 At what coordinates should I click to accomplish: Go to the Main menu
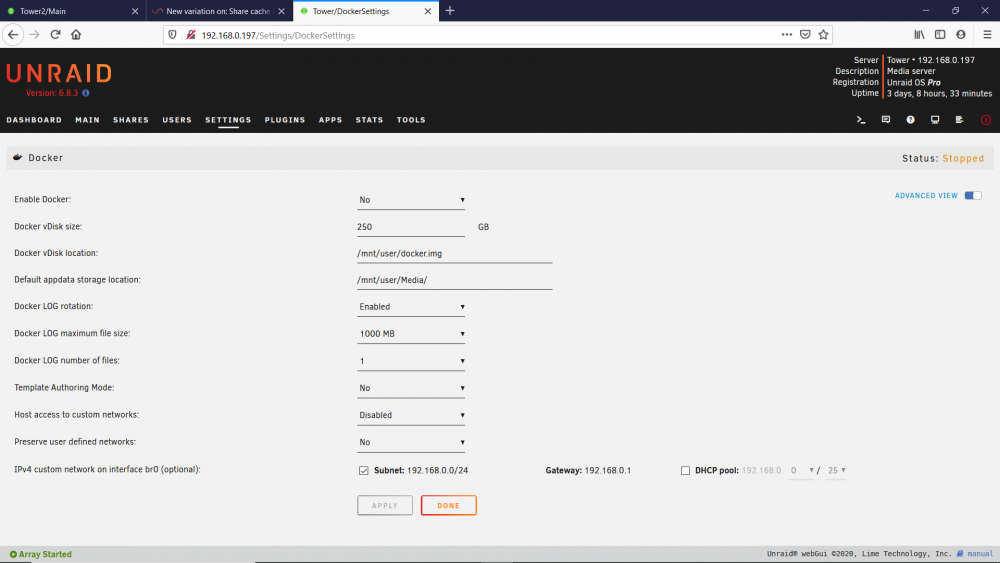click(x=87, y=120)
